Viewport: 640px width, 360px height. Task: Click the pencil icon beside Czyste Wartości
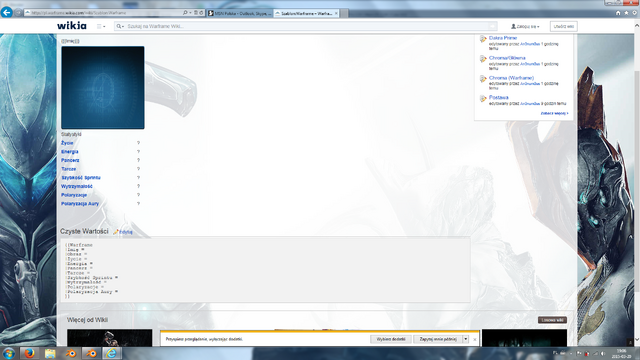pyautogui.click(x=116, y=232)
